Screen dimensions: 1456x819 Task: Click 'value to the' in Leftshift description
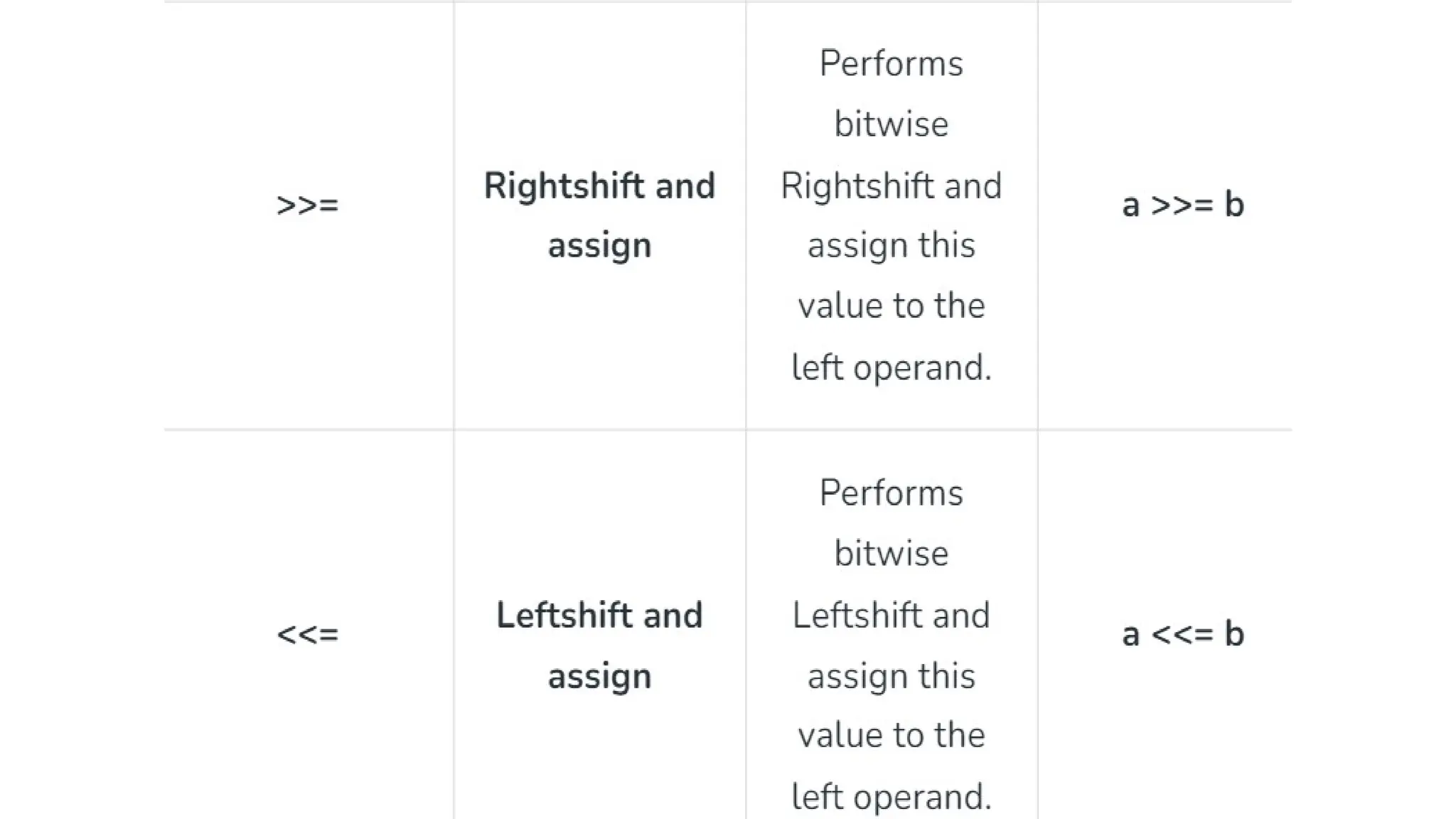click(891, 736)
